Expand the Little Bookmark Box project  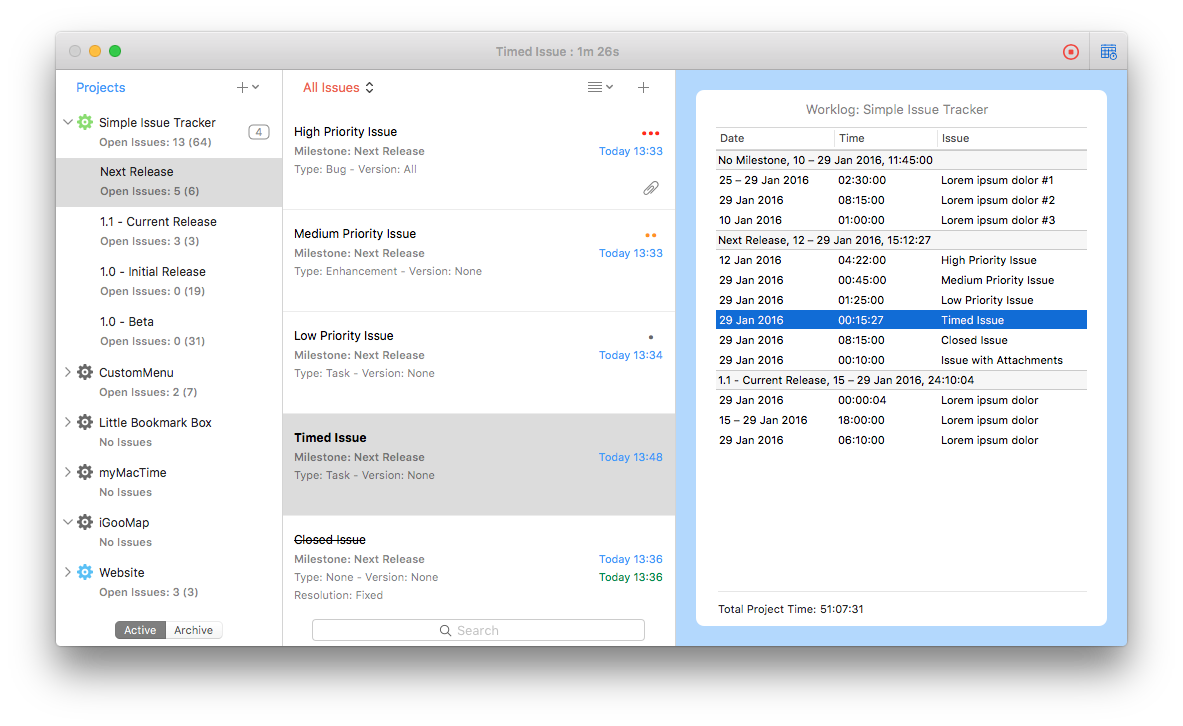(x=67, y=422)
